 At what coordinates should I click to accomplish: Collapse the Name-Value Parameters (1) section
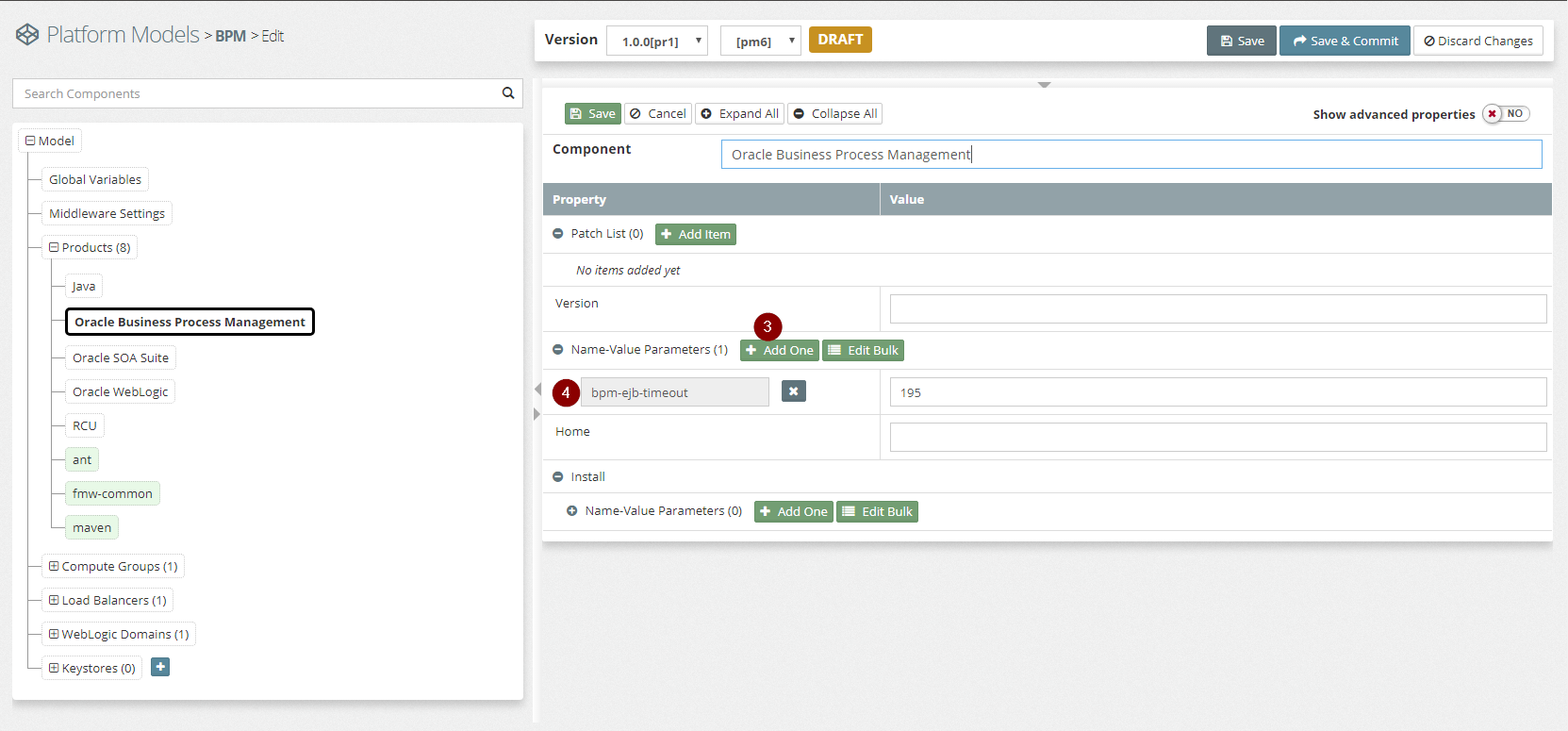(x=558, y=350)
